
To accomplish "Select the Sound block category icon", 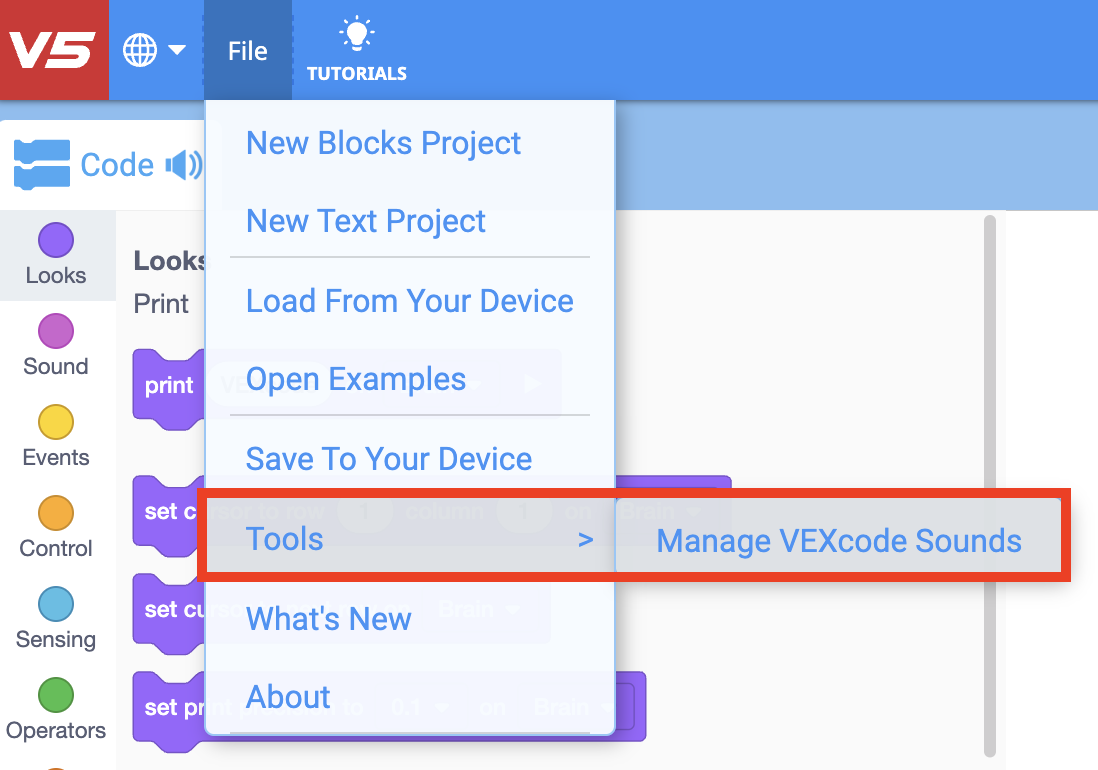I will click(56, 330).
